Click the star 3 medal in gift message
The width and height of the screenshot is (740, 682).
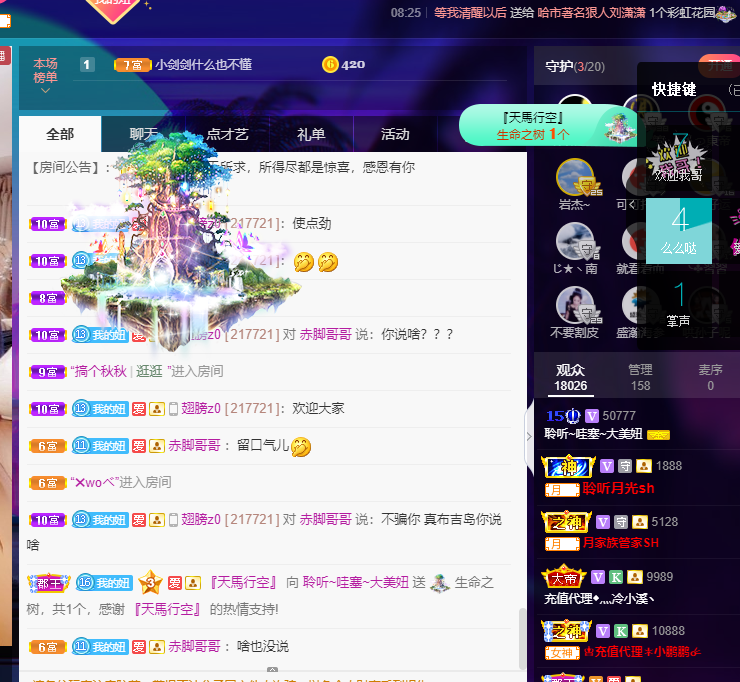coord(151,582)
